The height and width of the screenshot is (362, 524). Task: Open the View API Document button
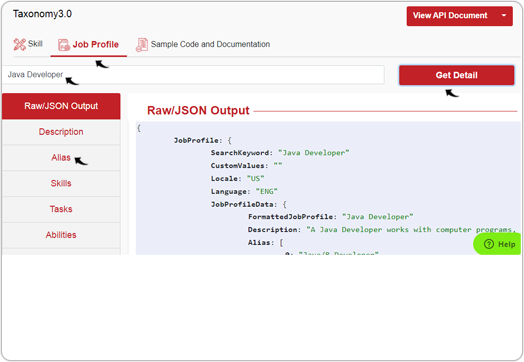point(460,16)
